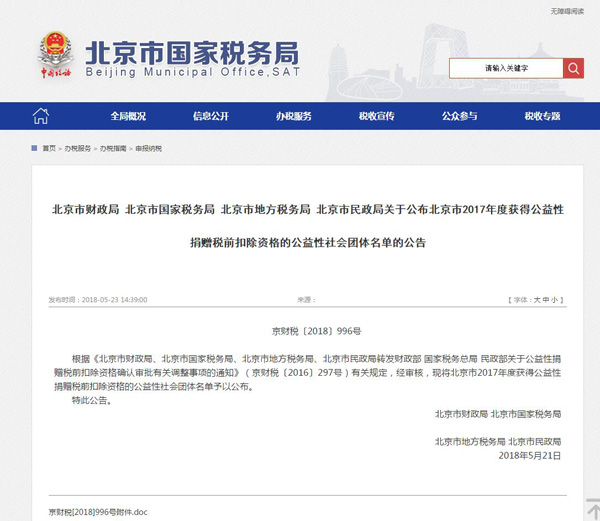
Task: Go to 首页 in the breadcrumb
Action: [49, 148]
